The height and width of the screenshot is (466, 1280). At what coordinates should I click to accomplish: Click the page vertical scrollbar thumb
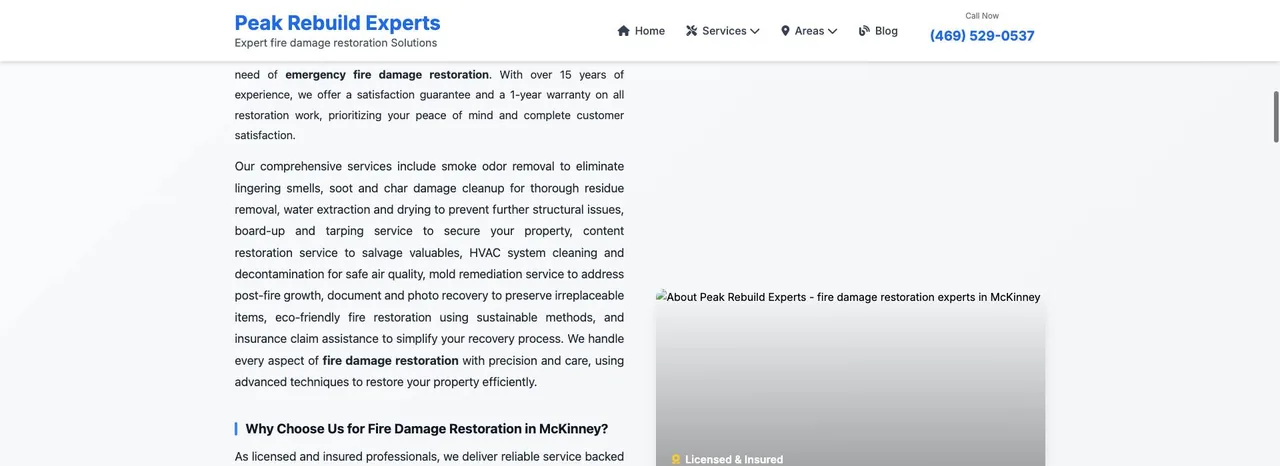pos(1276,116)
